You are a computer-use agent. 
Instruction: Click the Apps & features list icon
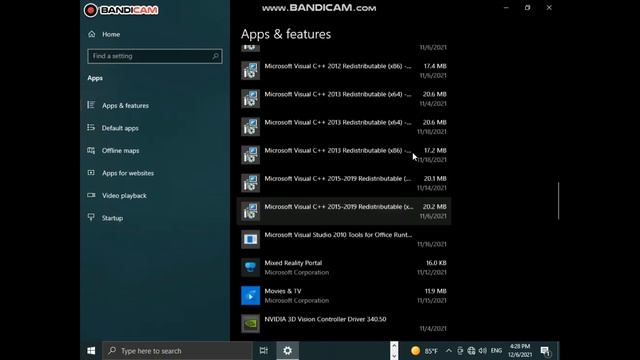point(91,105)
